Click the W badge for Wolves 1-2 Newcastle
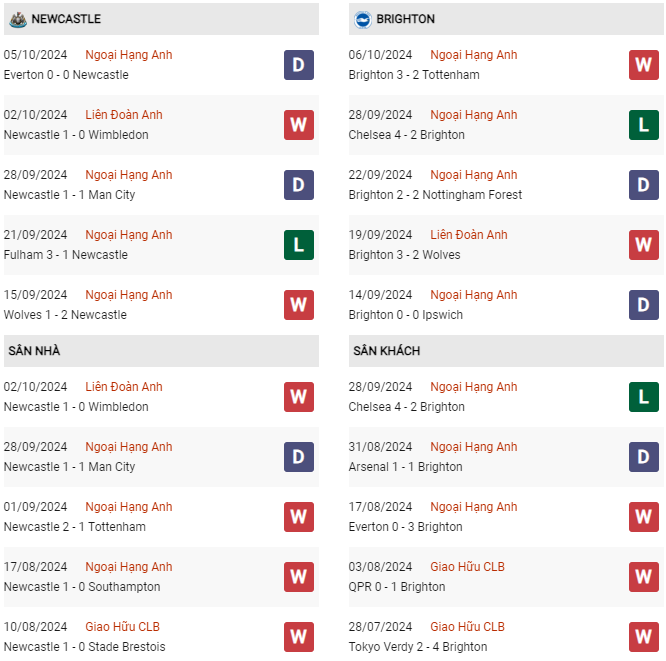The height and width of the screenshot is (661, 666). coord(299,305)
